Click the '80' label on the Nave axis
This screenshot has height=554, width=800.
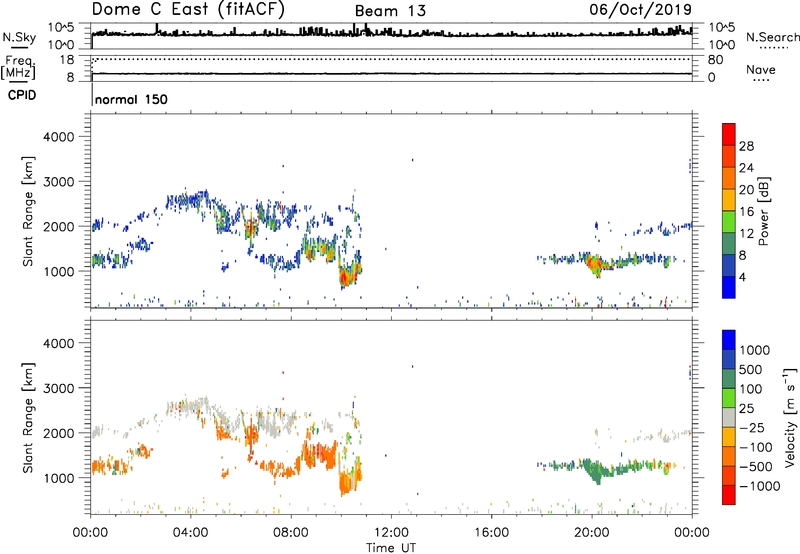[715, 60]
